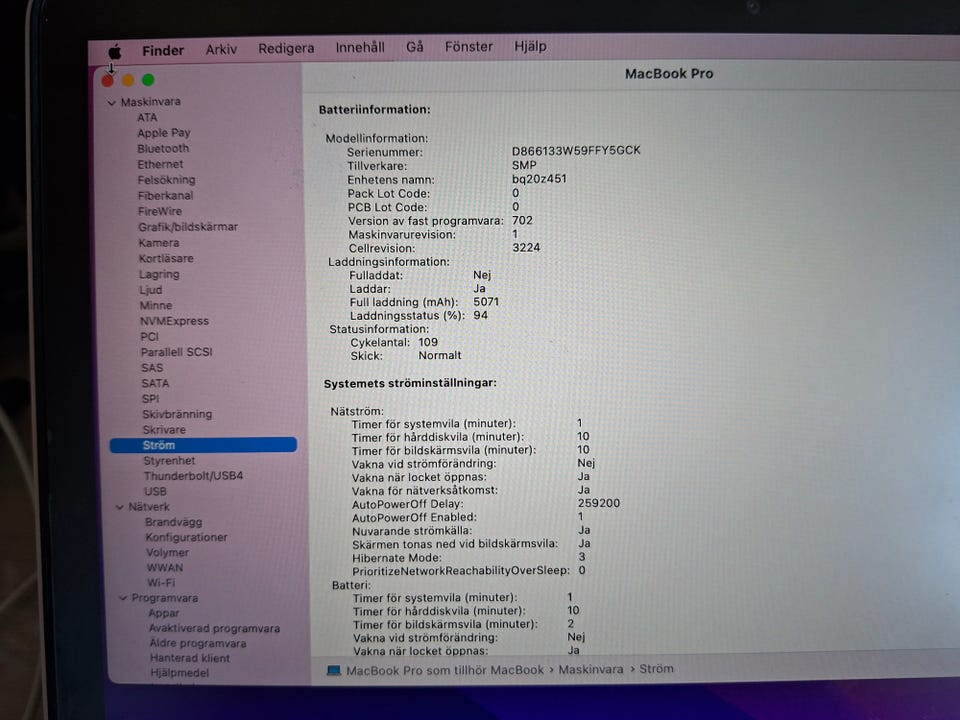This screenshot has width=960, height=720.
Task: Click the Cykelantal value 109
Action: pos(428,342)
